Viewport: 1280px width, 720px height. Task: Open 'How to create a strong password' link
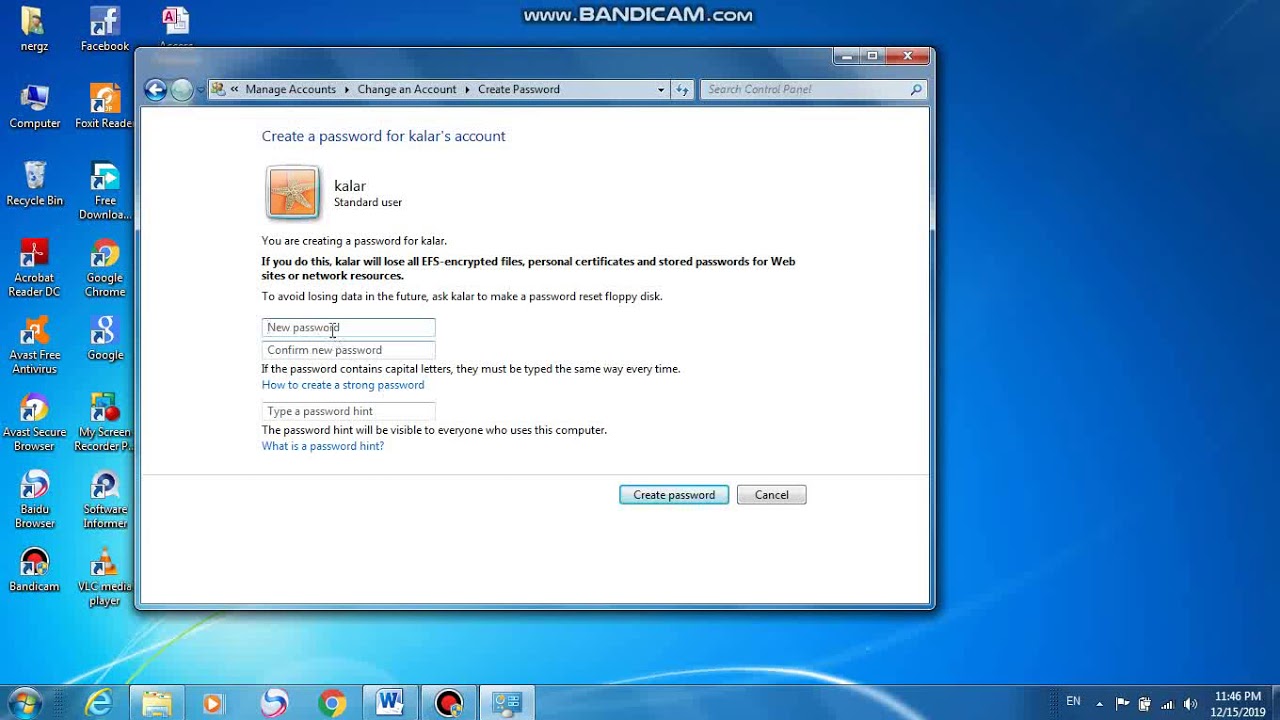pos(343,385)
